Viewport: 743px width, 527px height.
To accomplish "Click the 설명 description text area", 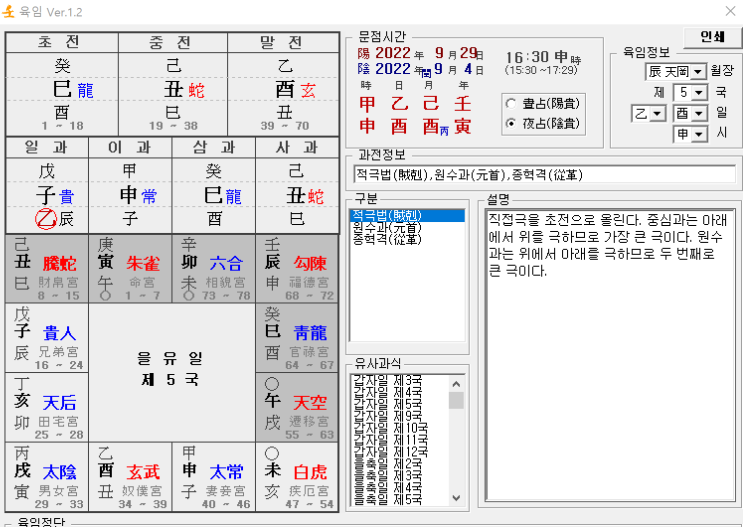I will click(610, 354).
